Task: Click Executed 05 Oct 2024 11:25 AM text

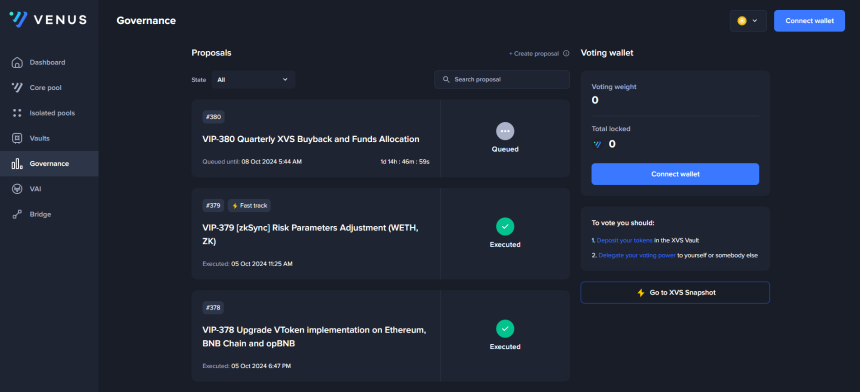Action: tap(247, 264)
